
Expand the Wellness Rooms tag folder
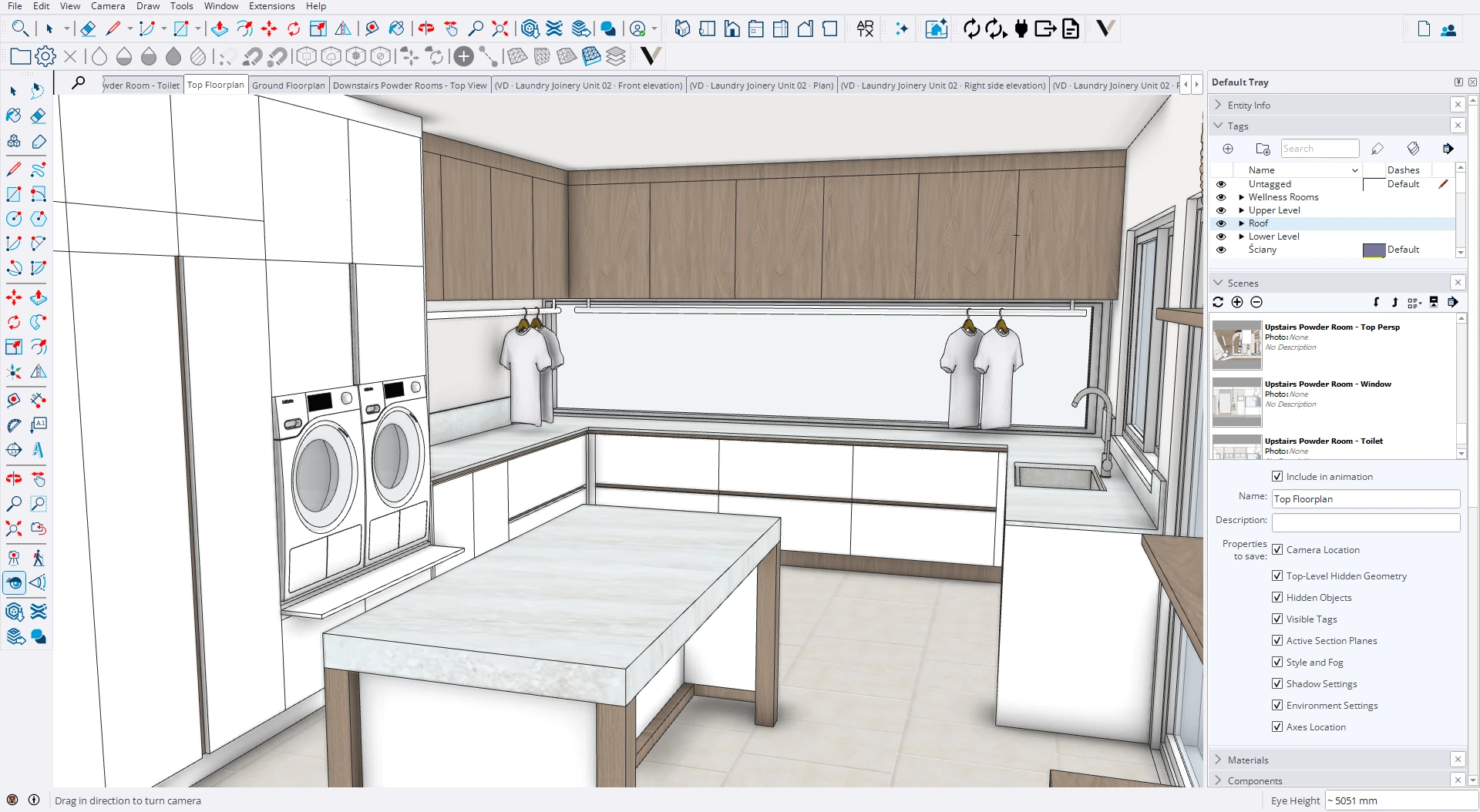pyautogui.click(x=1242, y=197)
